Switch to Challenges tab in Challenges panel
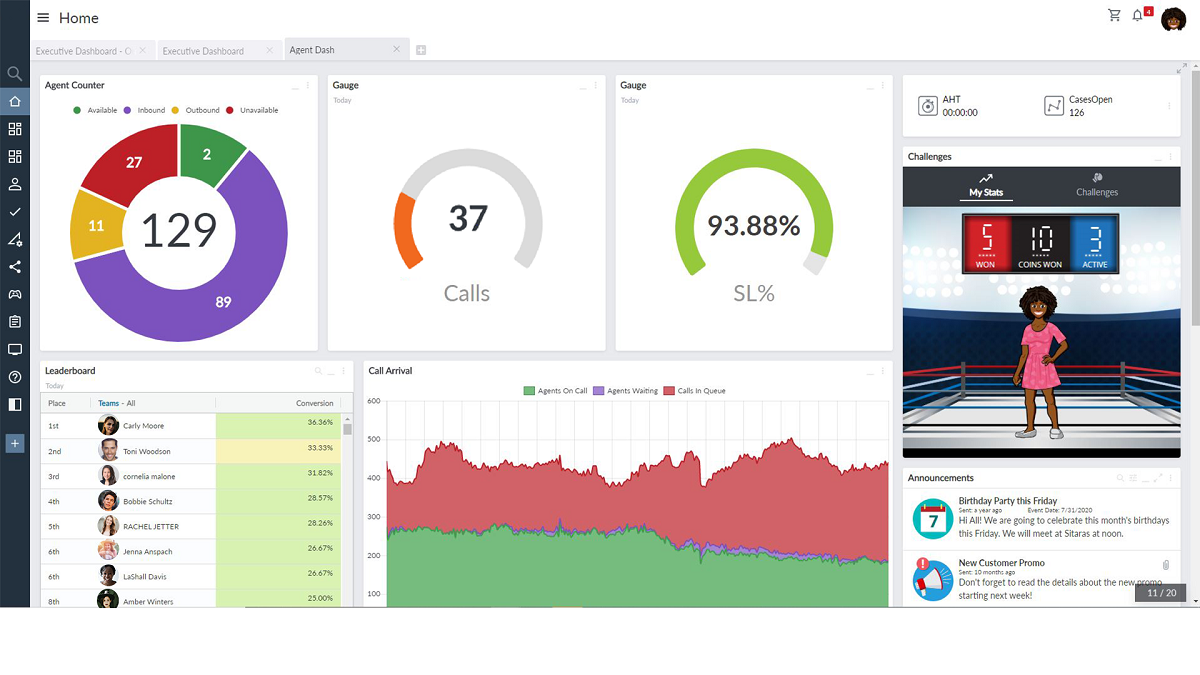1200x675 pixels. [x=1097, y=185]
